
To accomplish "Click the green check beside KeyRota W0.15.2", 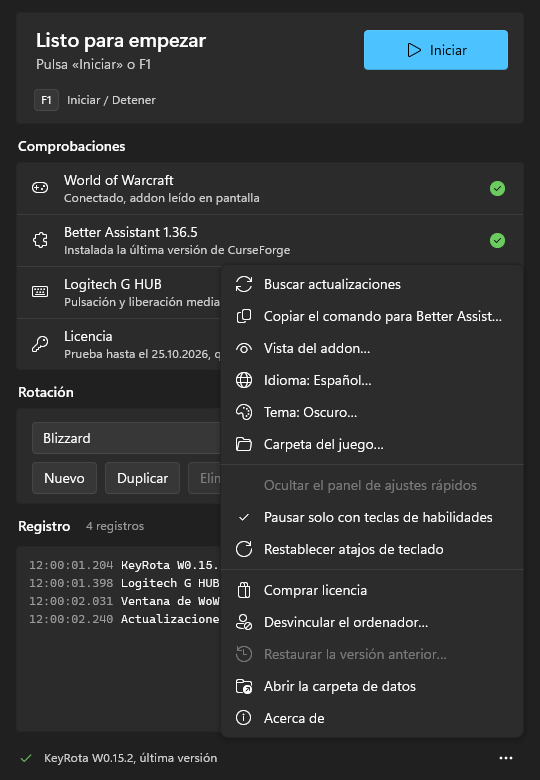I will (26, 758).
